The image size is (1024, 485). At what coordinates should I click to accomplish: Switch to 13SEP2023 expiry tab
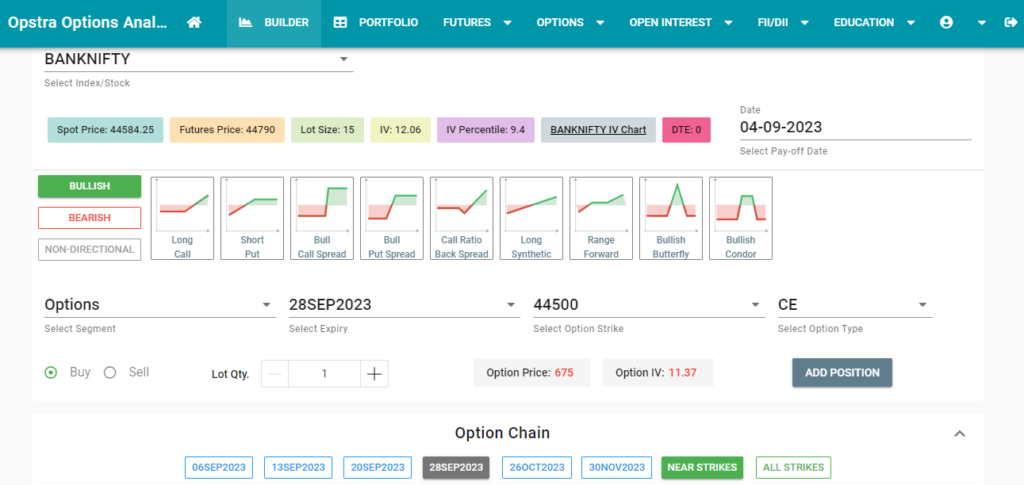tap(298, 467)
